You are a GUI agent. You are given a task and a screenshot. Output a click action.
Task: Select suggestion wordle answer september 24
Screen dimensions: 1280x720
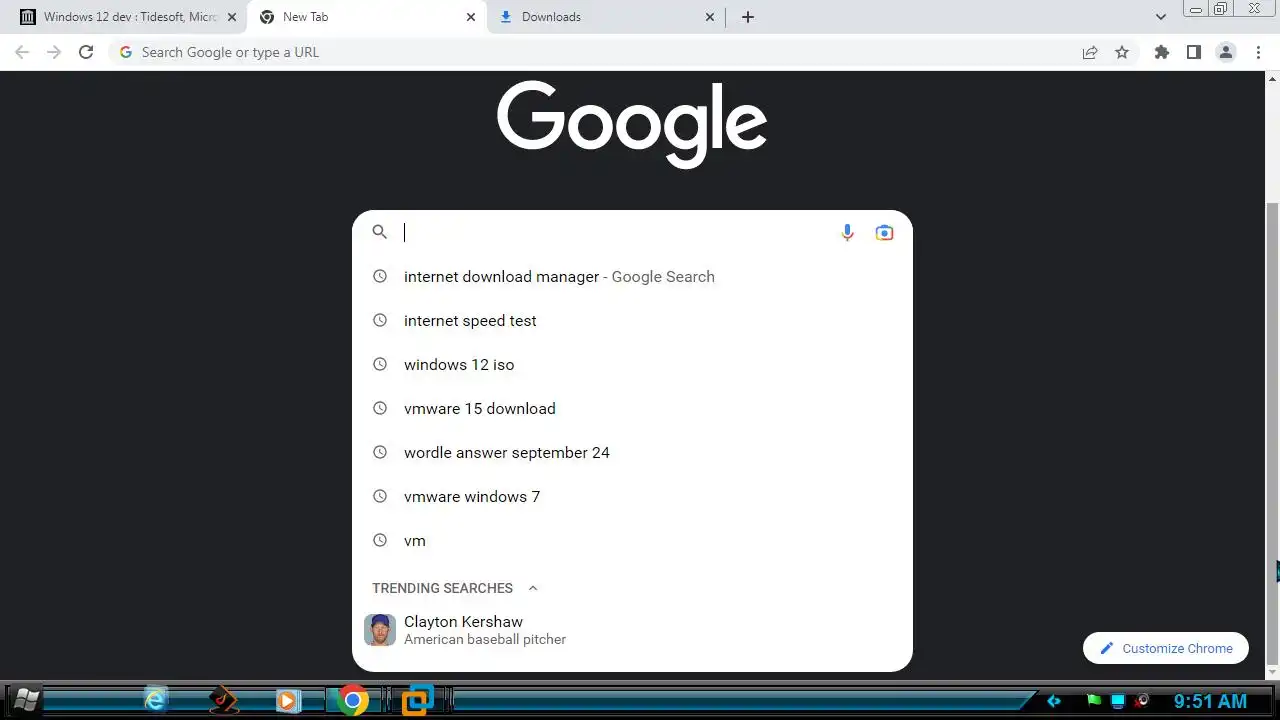[x=632, y=453]
